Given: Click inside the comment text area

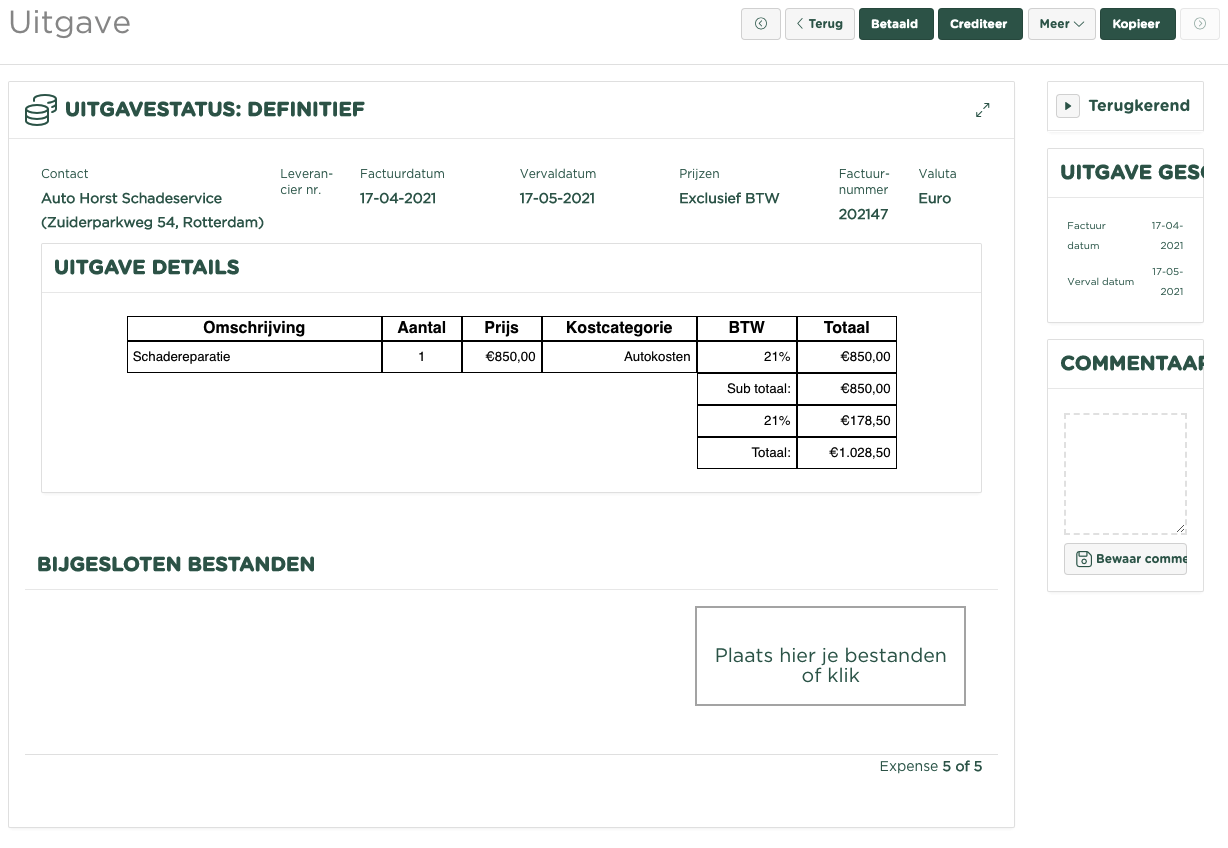Looking at the screenshot, I should coord(1124,473).
